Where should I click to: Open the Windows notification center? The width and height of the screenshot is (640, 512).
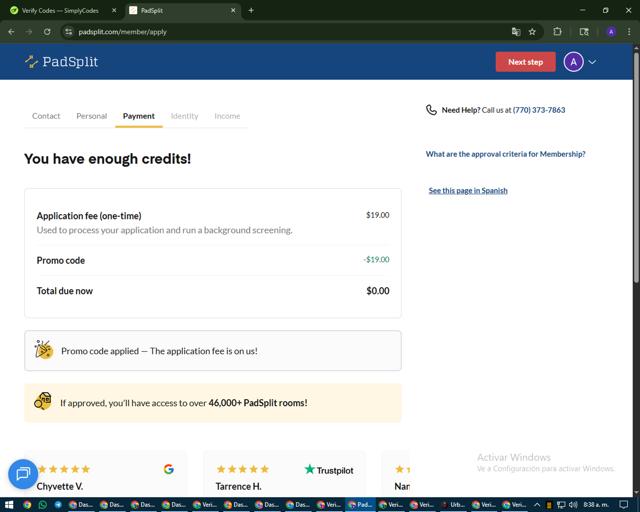[x=623, y=505]
